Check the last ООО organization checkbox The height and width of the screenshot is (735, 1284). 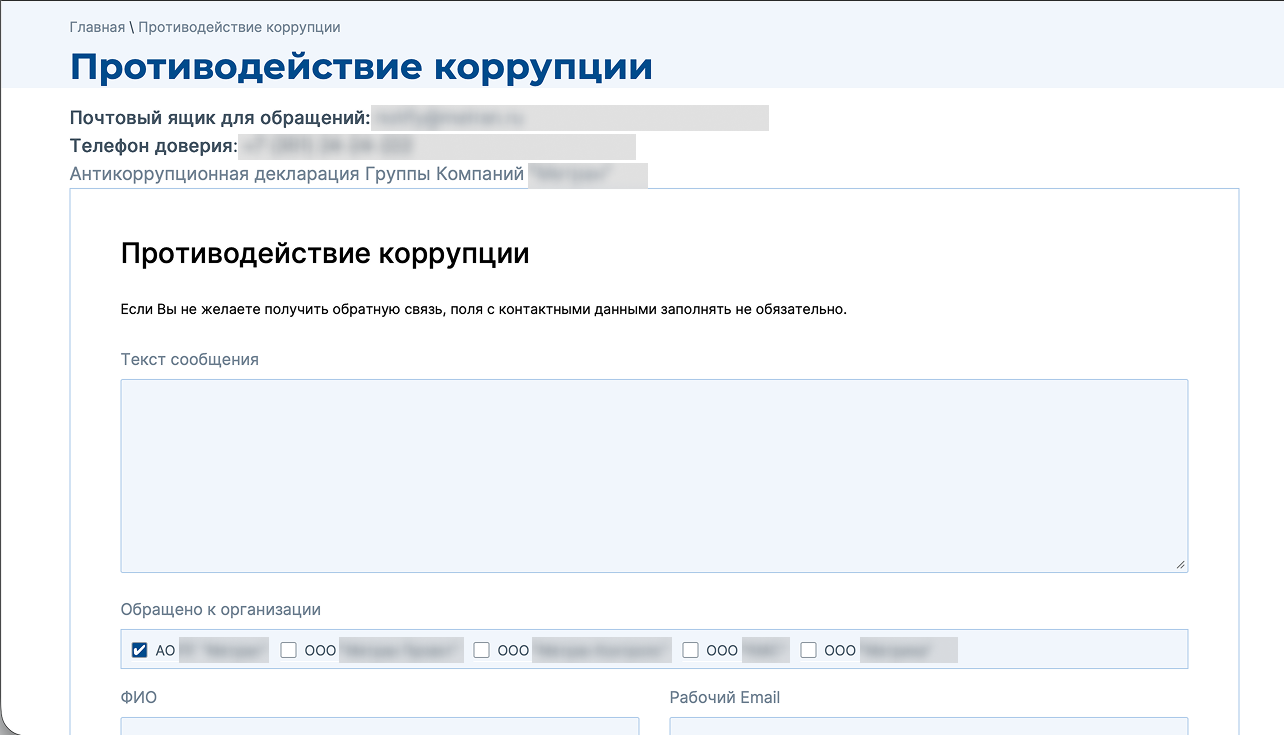[x=808, y=649]
